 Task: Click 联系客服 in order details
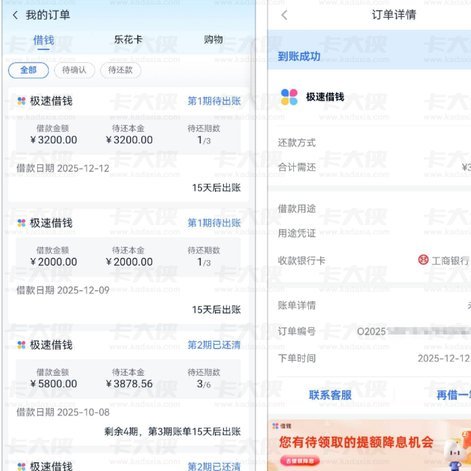330,395
